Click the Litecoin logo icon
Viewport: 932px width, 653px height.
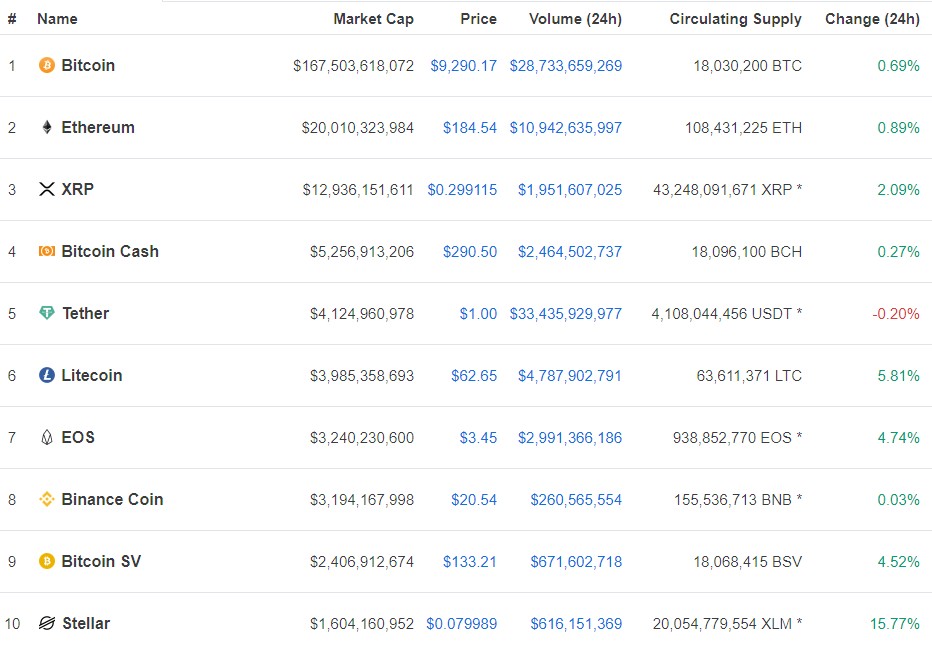(x=46, y=375)
